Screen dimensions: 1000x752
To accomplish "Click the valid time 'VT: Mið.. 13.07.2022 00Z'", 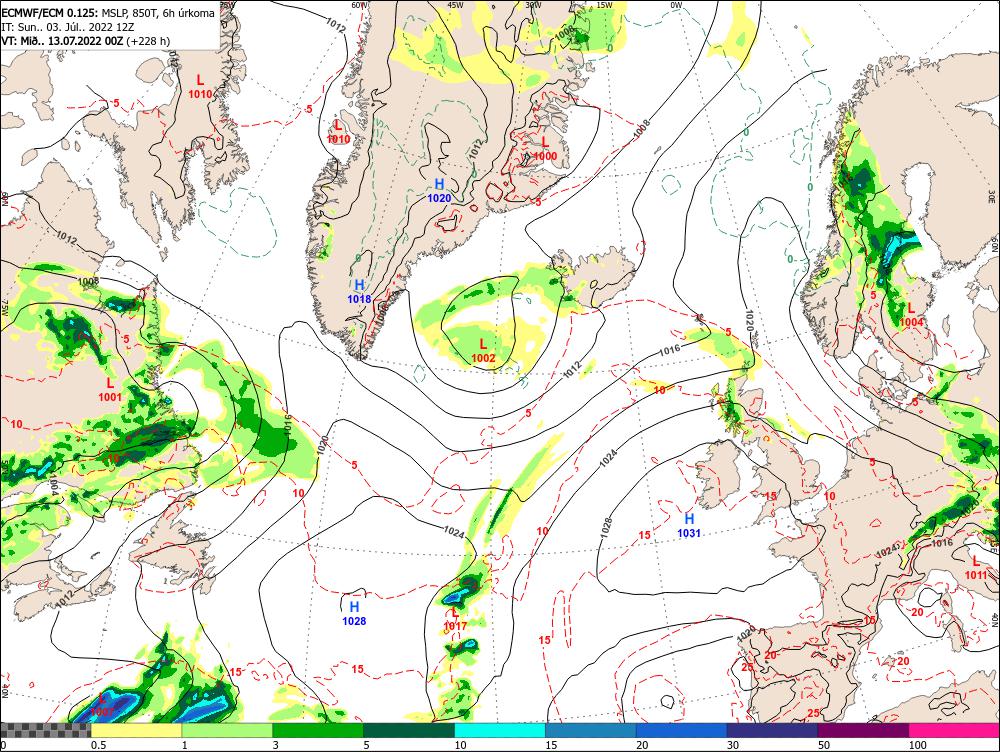I will click(62, 41).
